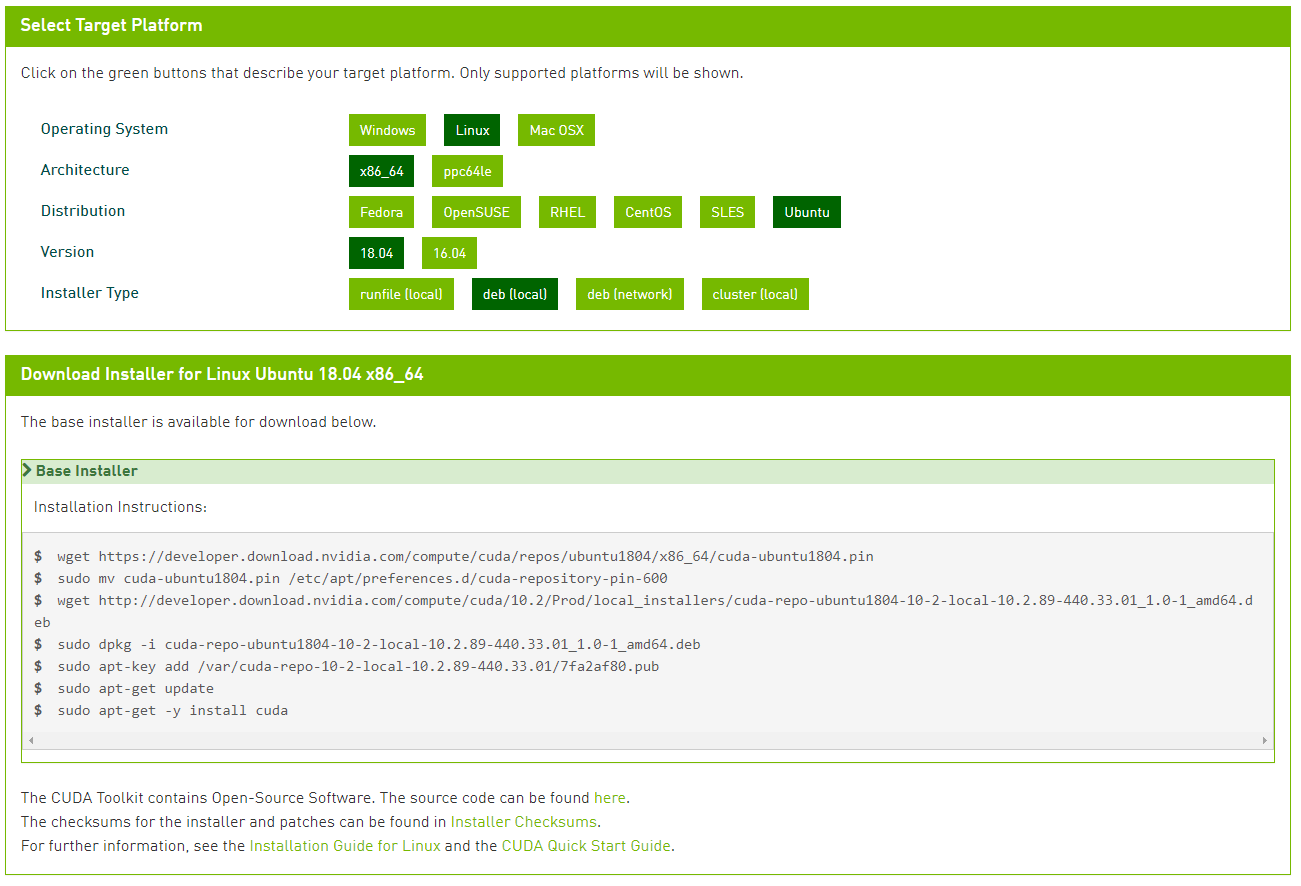The width and height of the screenshot is (1301, 886).
Task: Select the Linux operating system button
Action: [x=472, y=130]
